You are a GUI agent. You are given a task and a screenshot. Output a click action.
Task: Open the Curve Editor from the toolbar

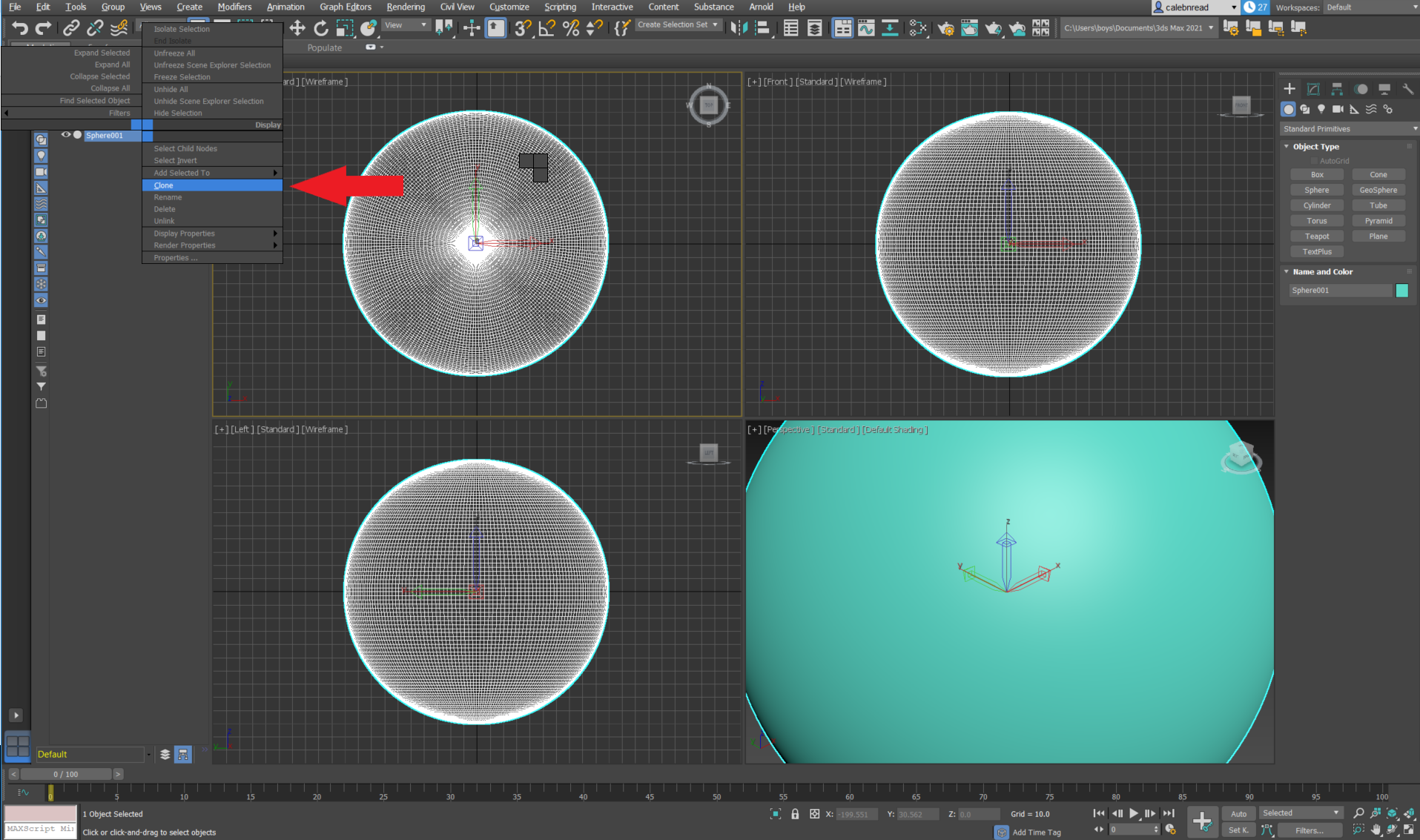866,28
